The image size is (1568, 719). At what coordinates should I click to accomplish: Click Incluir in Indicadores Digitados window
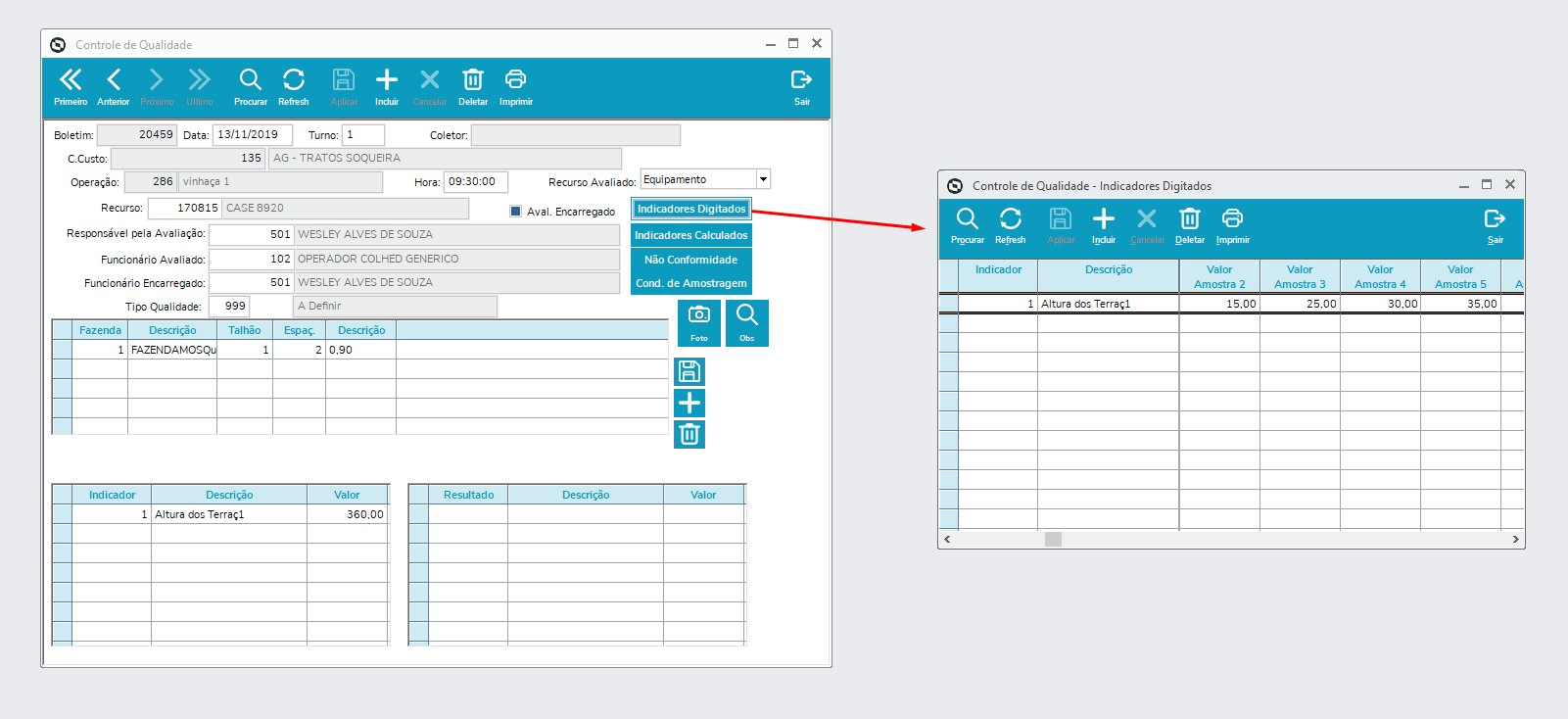(x=1104, y=225)
